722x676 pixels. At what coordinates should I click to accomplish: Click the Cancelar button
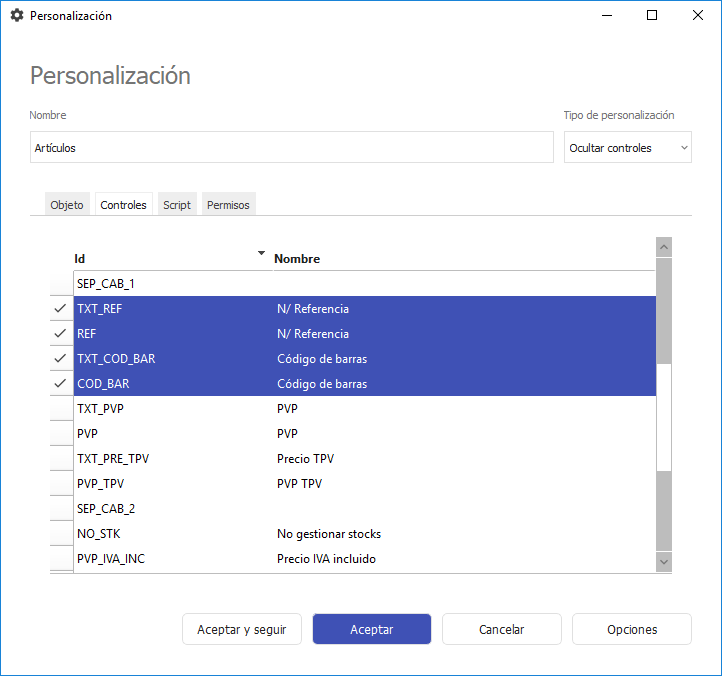point(501,630)
